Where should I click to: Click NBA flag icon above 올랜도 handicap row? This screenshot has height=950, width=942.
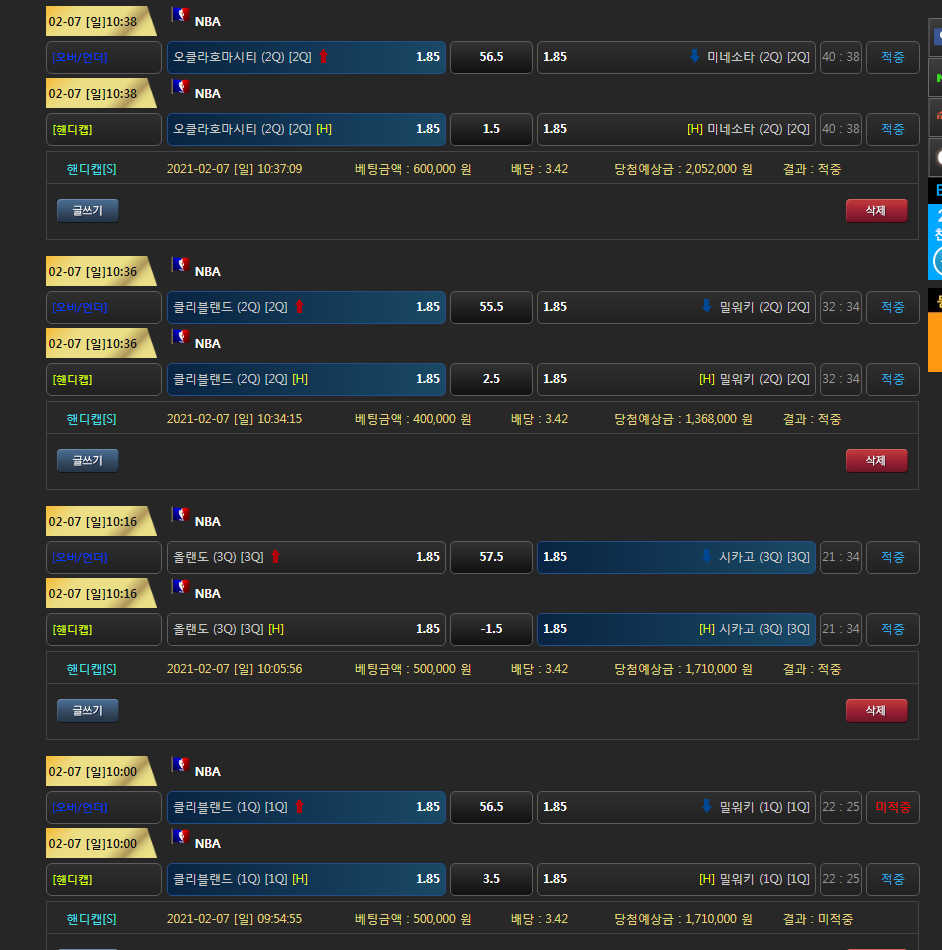click(x=180, y=587)
